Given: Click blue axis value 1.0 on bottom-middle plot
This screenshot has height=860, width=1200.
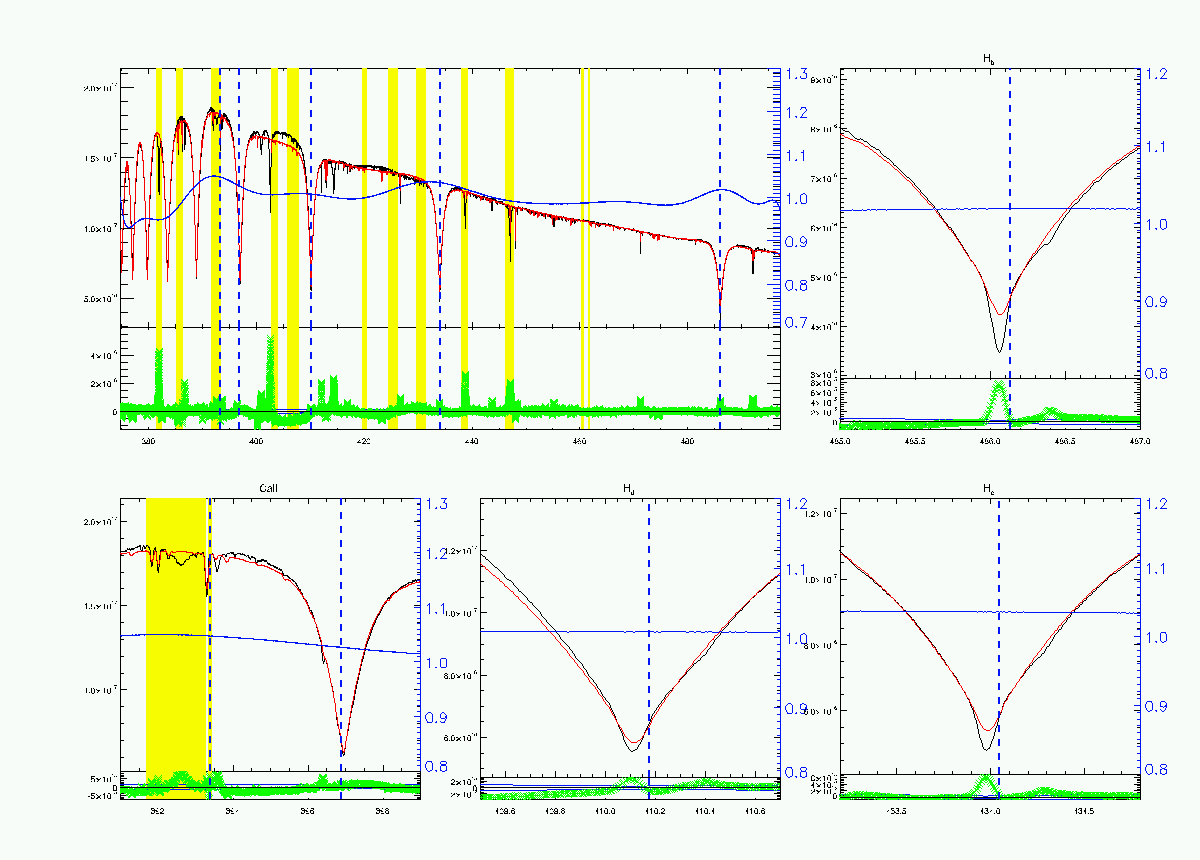Looking at the screenshot, I should click(x=798, y=639).
